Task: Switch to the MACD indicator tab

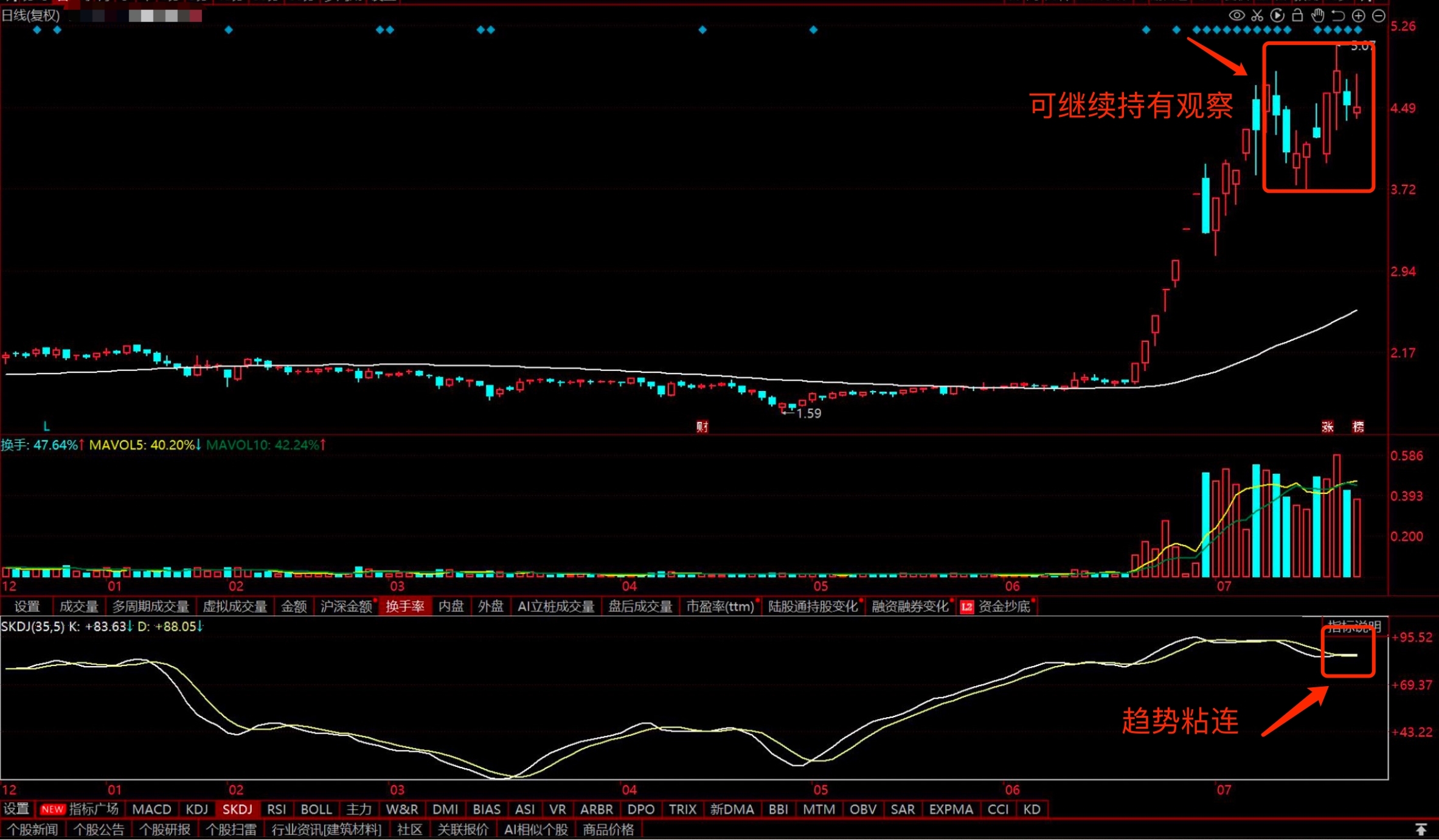Action: (151, 810)
